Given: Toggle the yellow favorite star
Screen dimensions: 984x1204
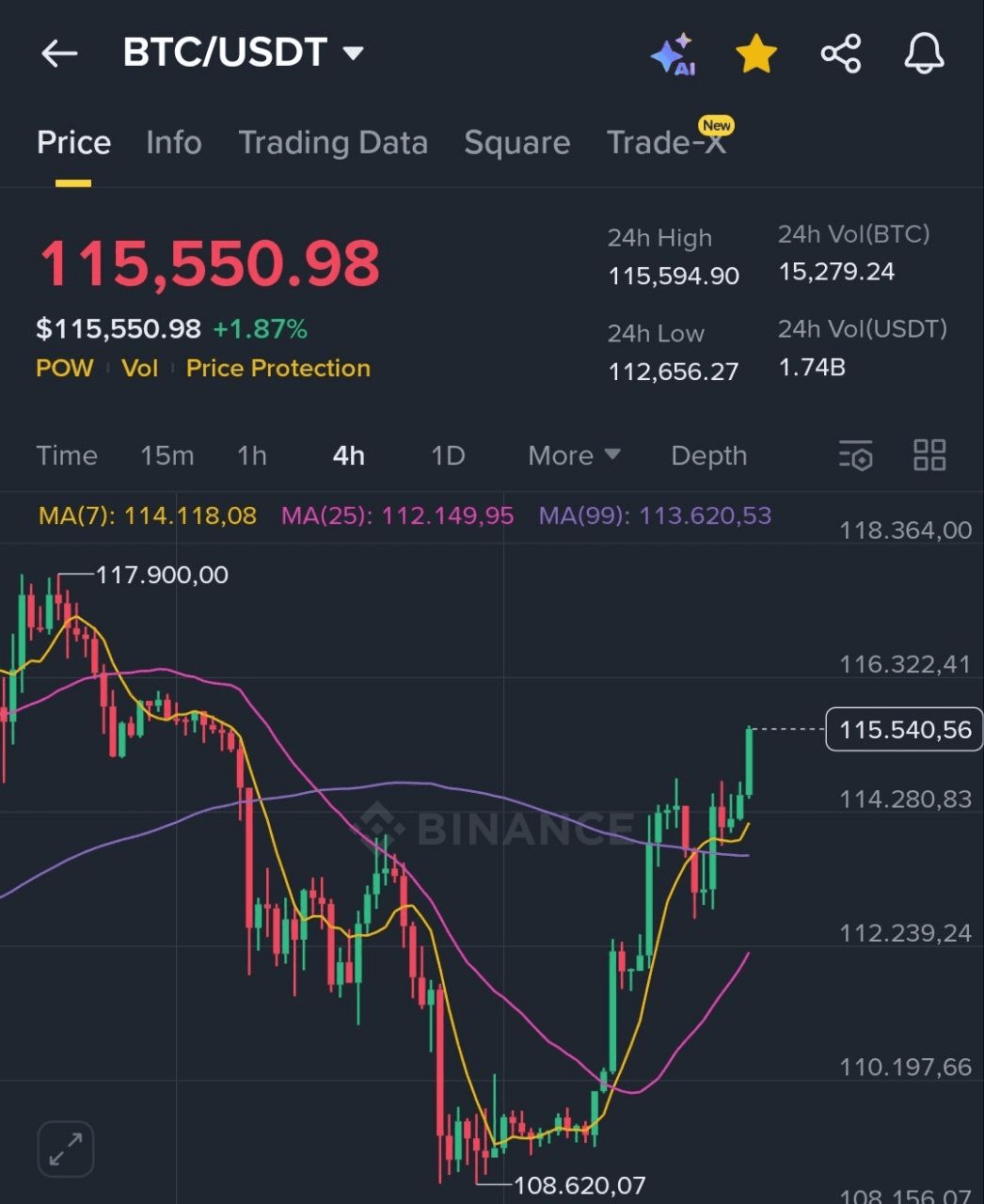Looking at the screenshot, I should click(x=756, y=55).
